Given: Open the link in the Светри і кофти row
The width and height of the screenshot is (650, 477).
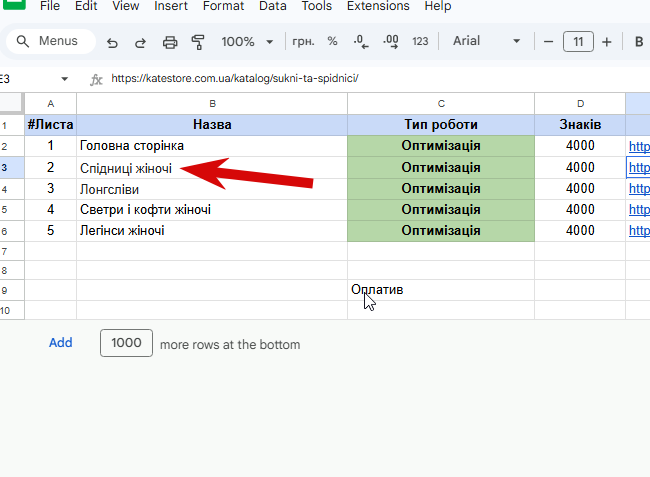Looking at the screenshot, I should pyautogui.click(x=639, y=210).
